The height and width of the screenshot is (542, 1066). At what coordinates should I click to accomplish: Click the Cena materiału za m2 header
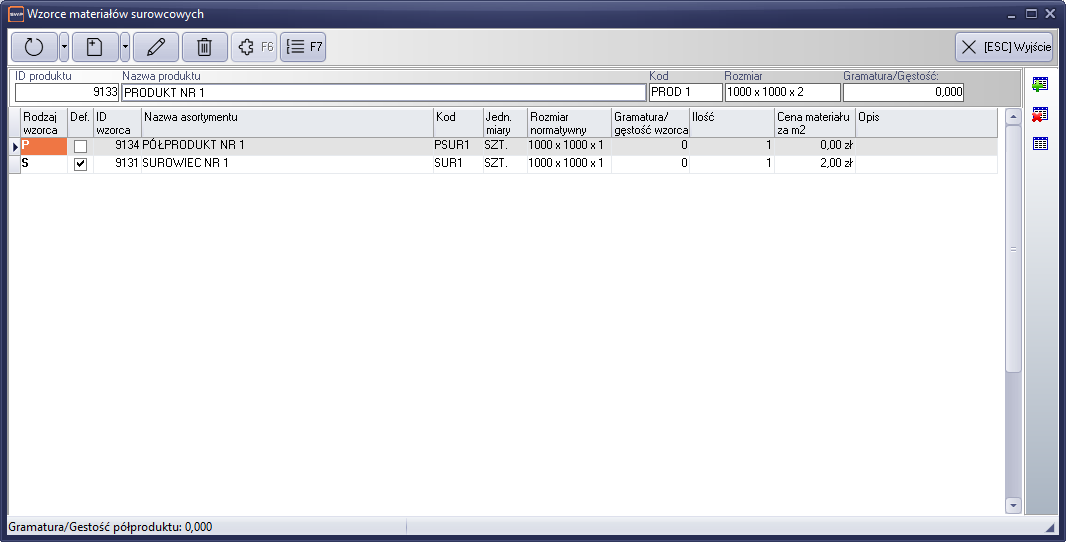click(x=814, y=123)
